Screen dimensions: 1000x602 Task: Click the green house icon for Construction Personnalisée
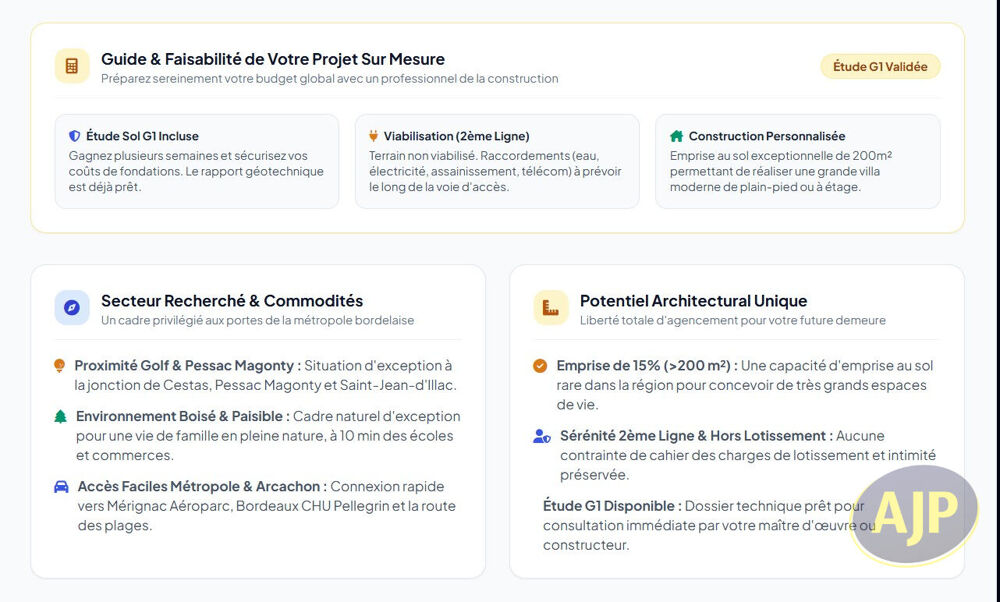click(677, 136)
